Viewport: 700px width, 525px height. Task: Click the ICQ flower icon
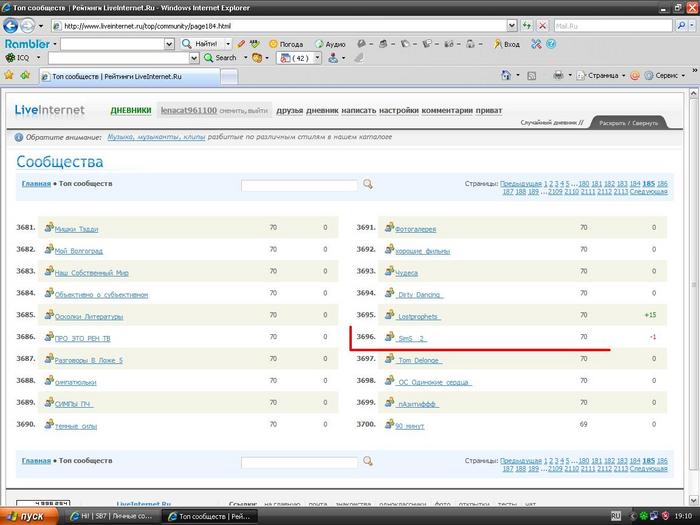[x=10, y=58]
